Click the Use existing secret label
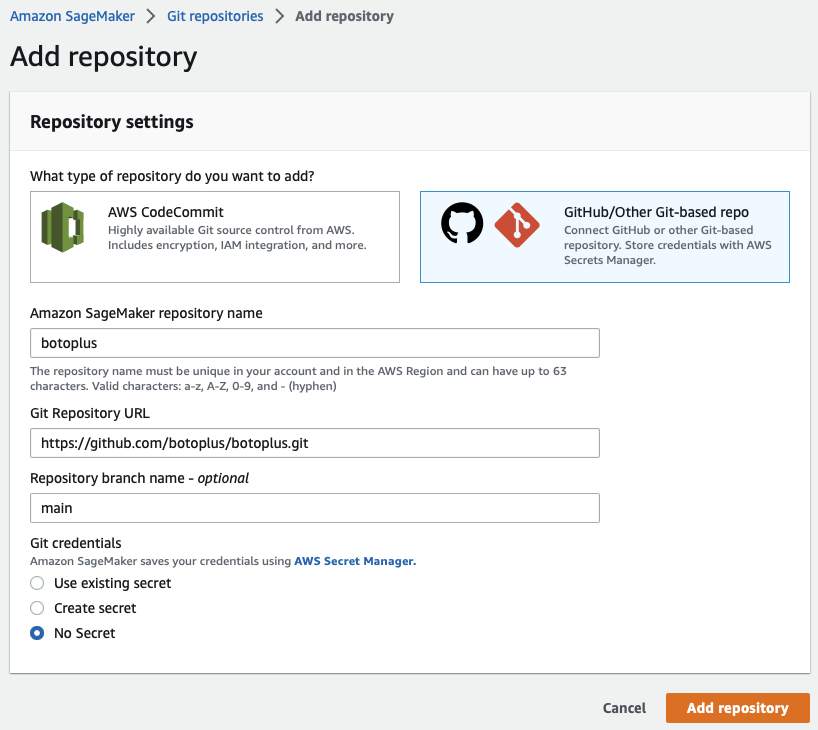The height and width of the screenshot is (730, 818). tap(113, 583)
